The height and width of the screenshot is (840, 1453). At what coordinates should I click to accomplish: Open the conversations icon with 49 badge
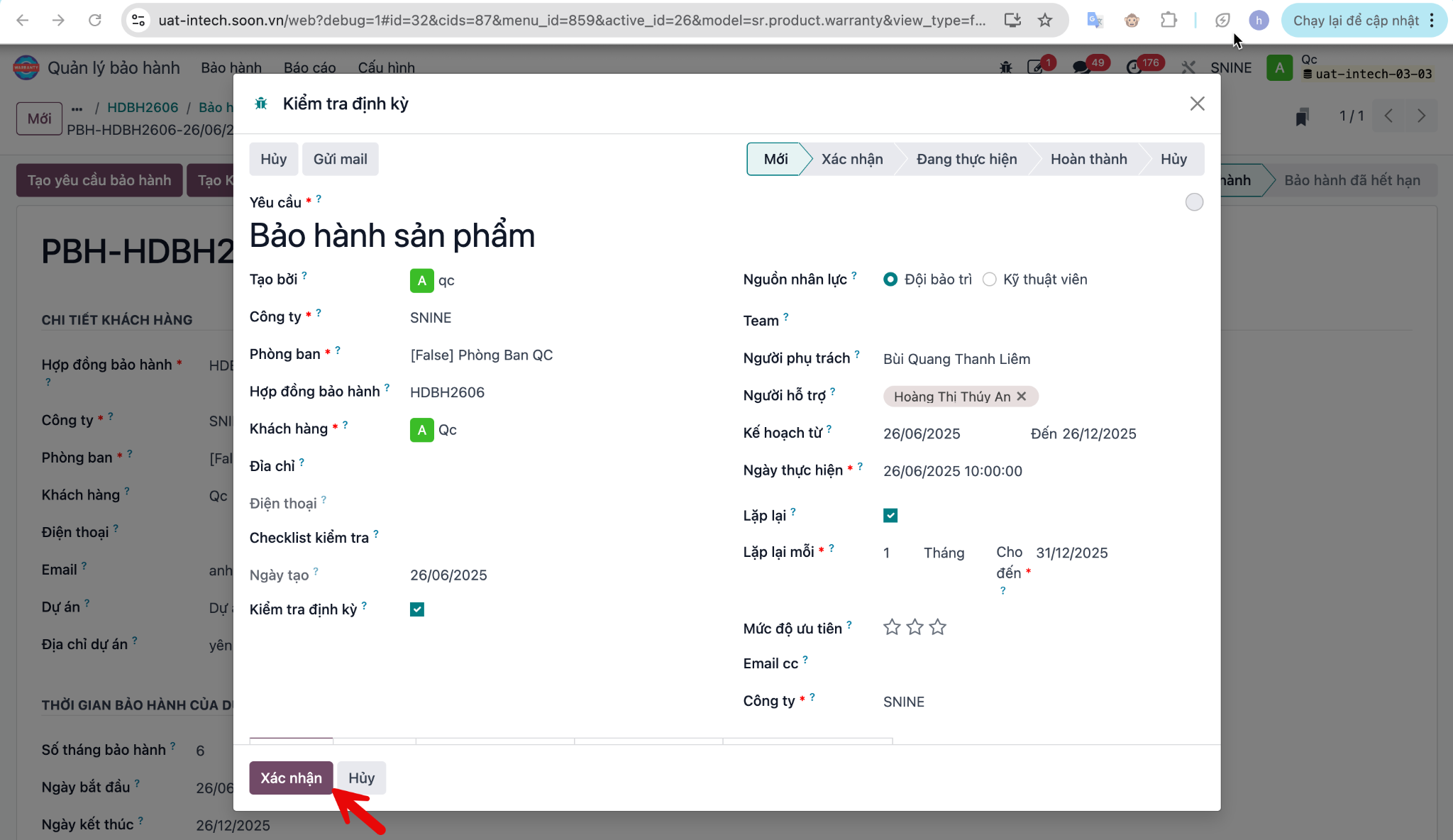click(x=1083, y=67)
